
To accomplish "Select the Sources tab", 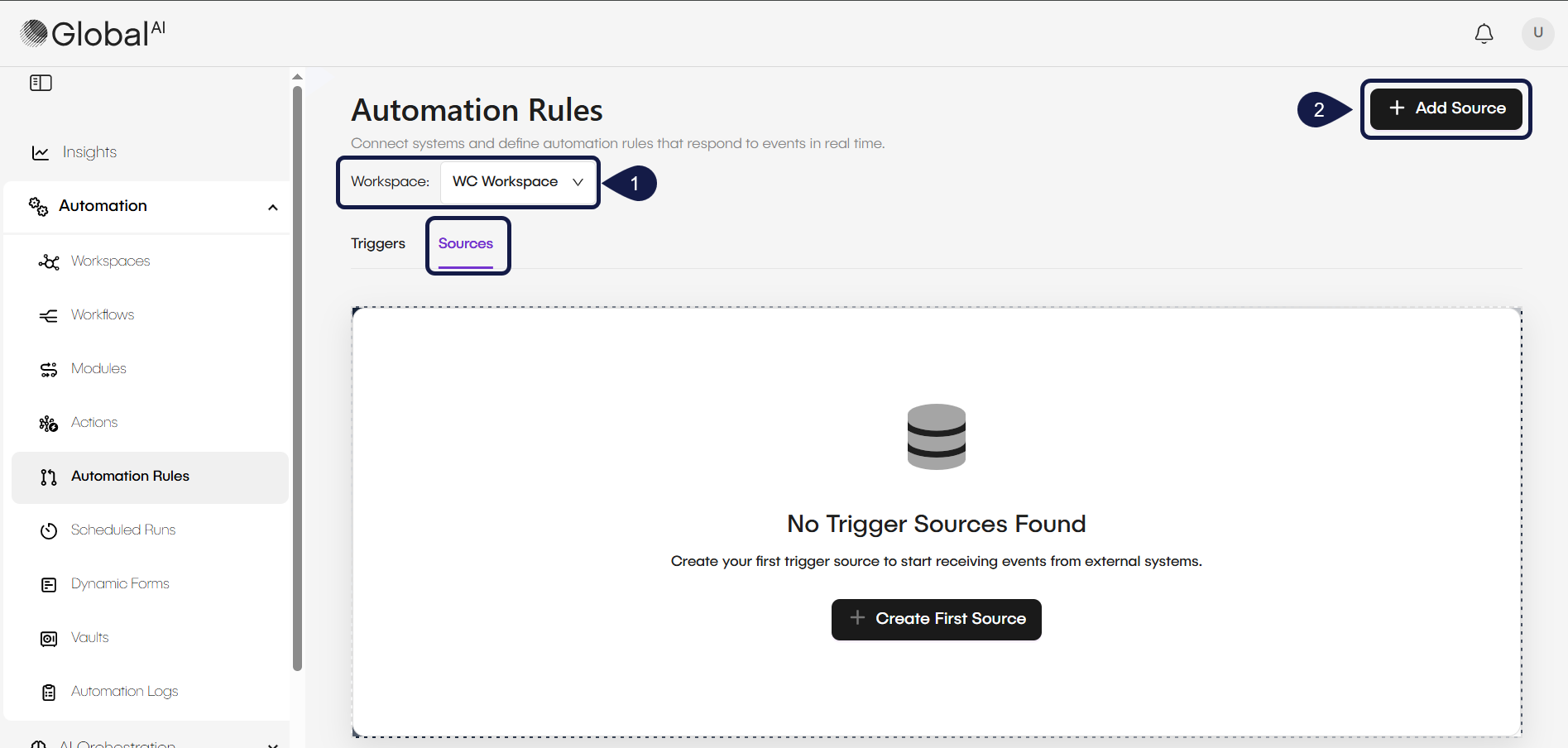I will pyautogui.click(x=466, y=243).
